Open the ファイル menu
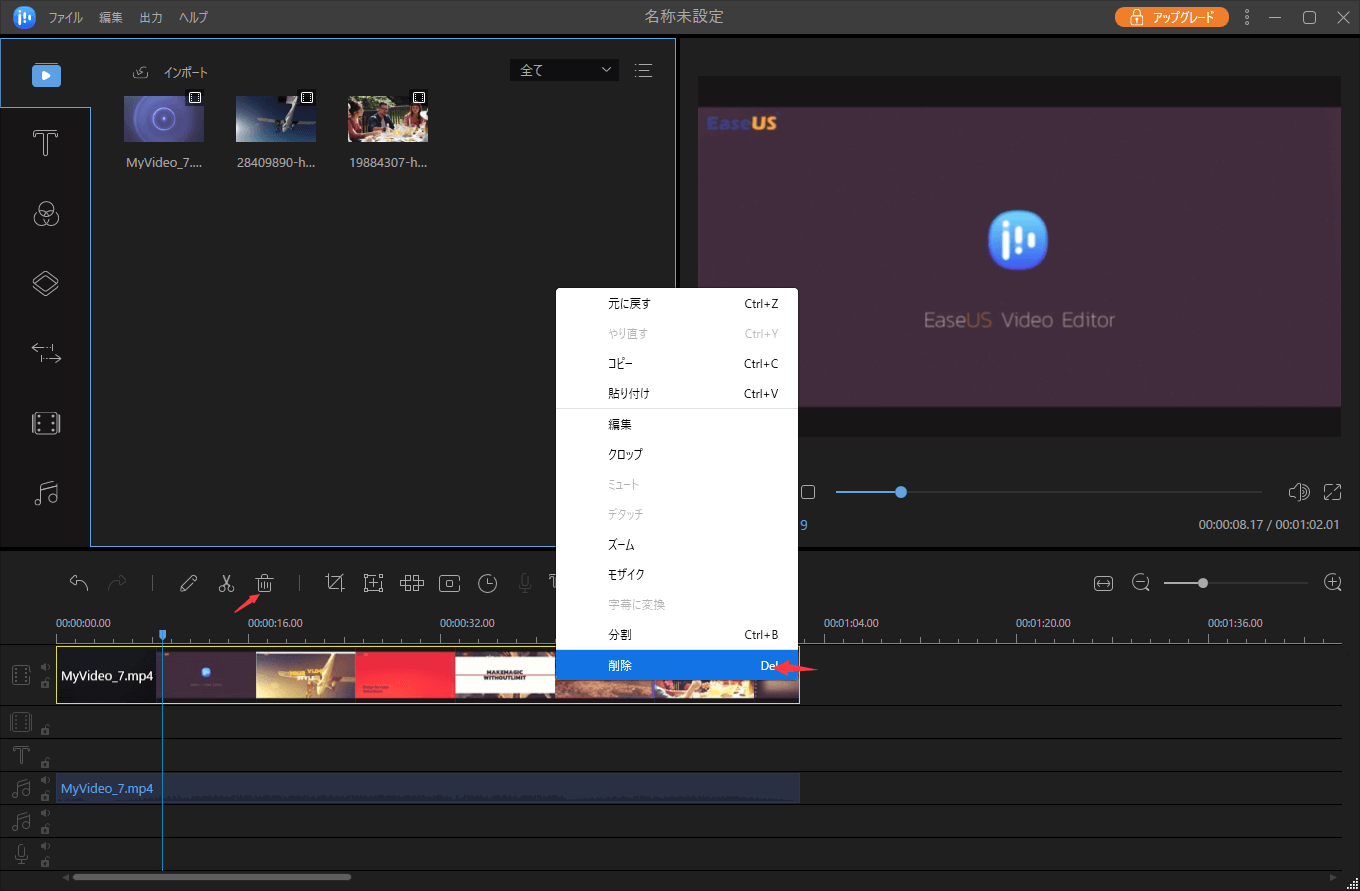The image size is (1360, 891). click(66, 18)
